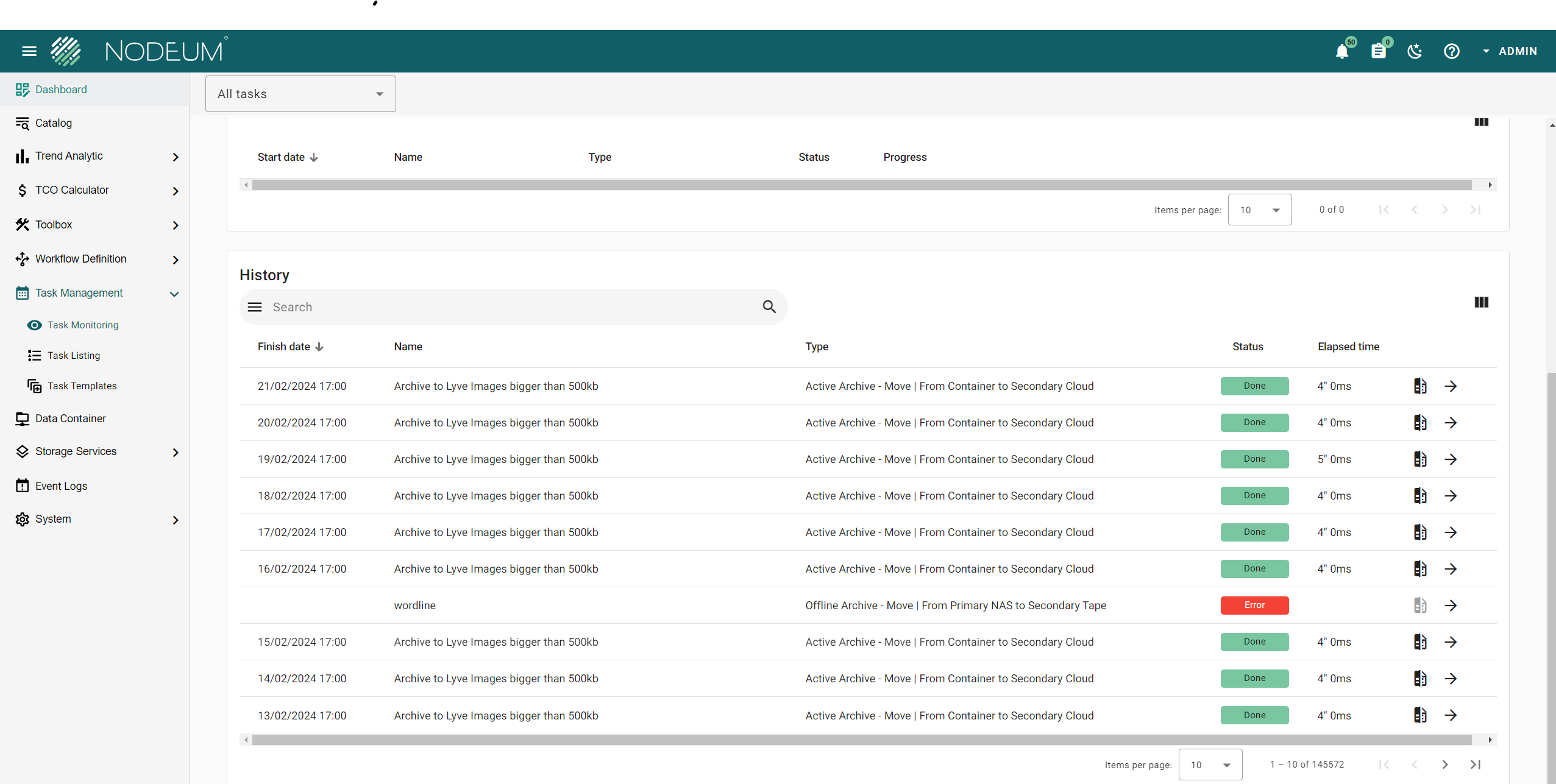Open search filter menu icon in History
Screen dimensions: 1556x784
255,307
